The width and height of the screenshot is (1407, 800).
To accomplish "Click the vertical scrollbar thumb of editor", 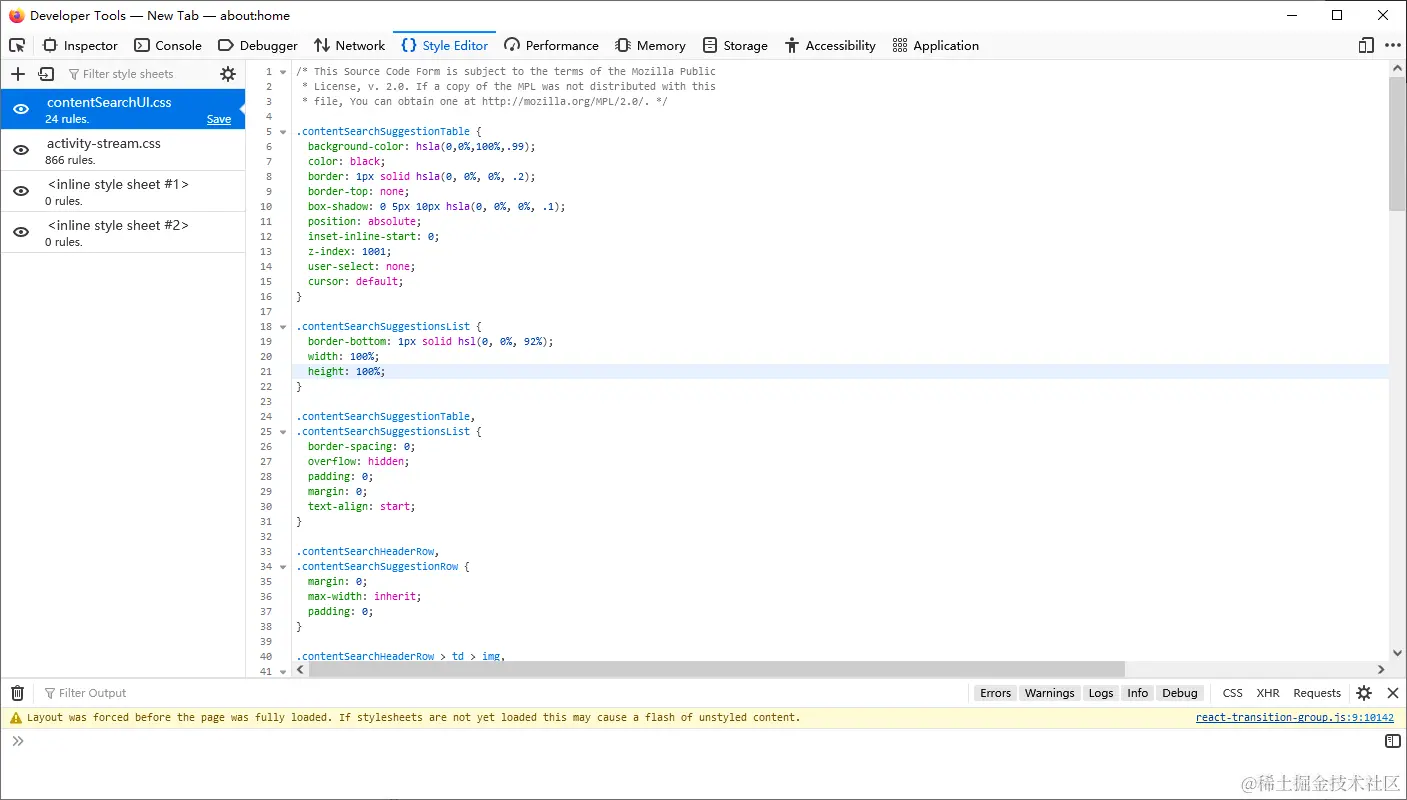I will coord(1397,143).
